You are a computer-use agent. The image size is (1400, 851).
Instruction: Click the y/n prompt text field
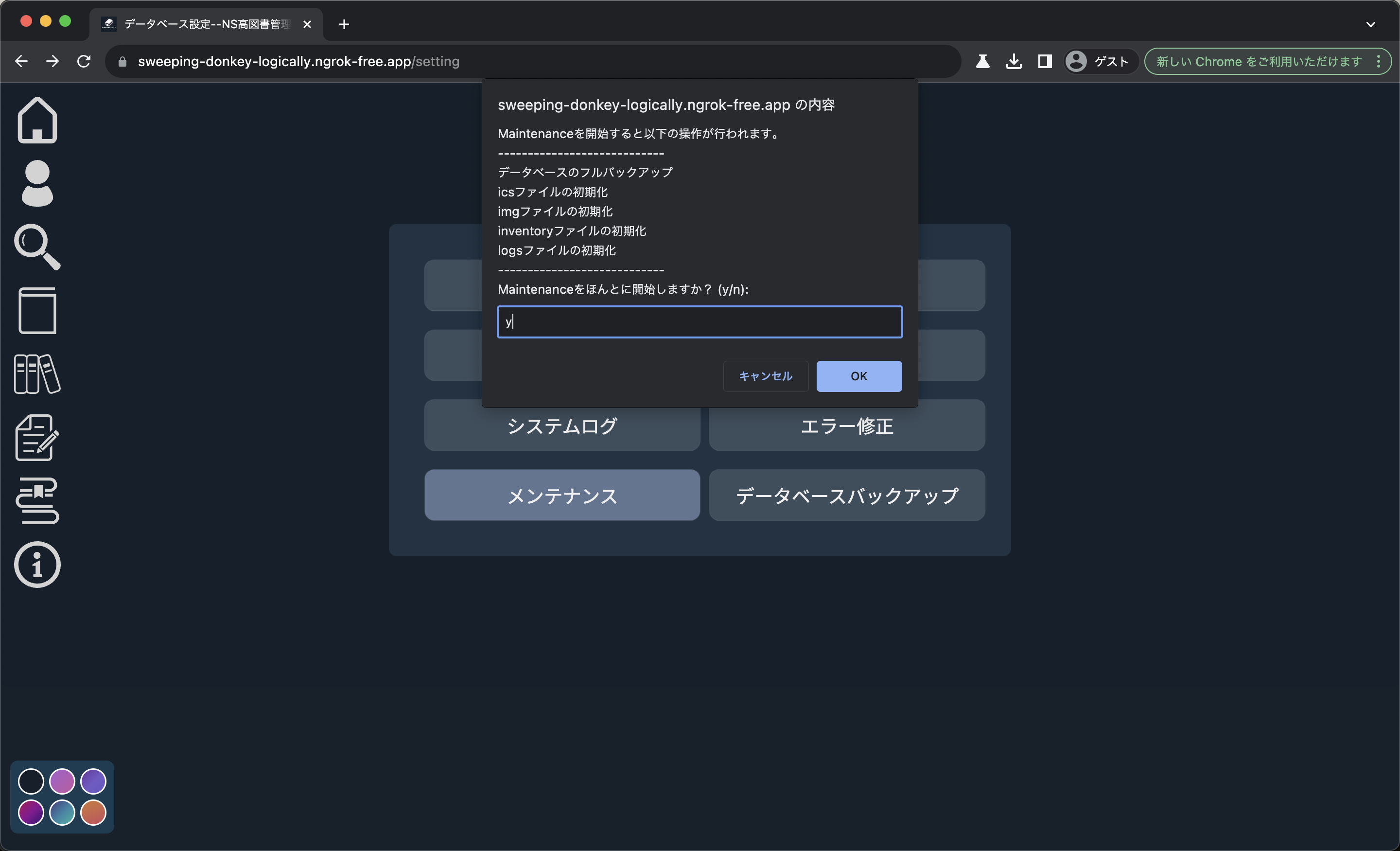[x=700, y=322]
